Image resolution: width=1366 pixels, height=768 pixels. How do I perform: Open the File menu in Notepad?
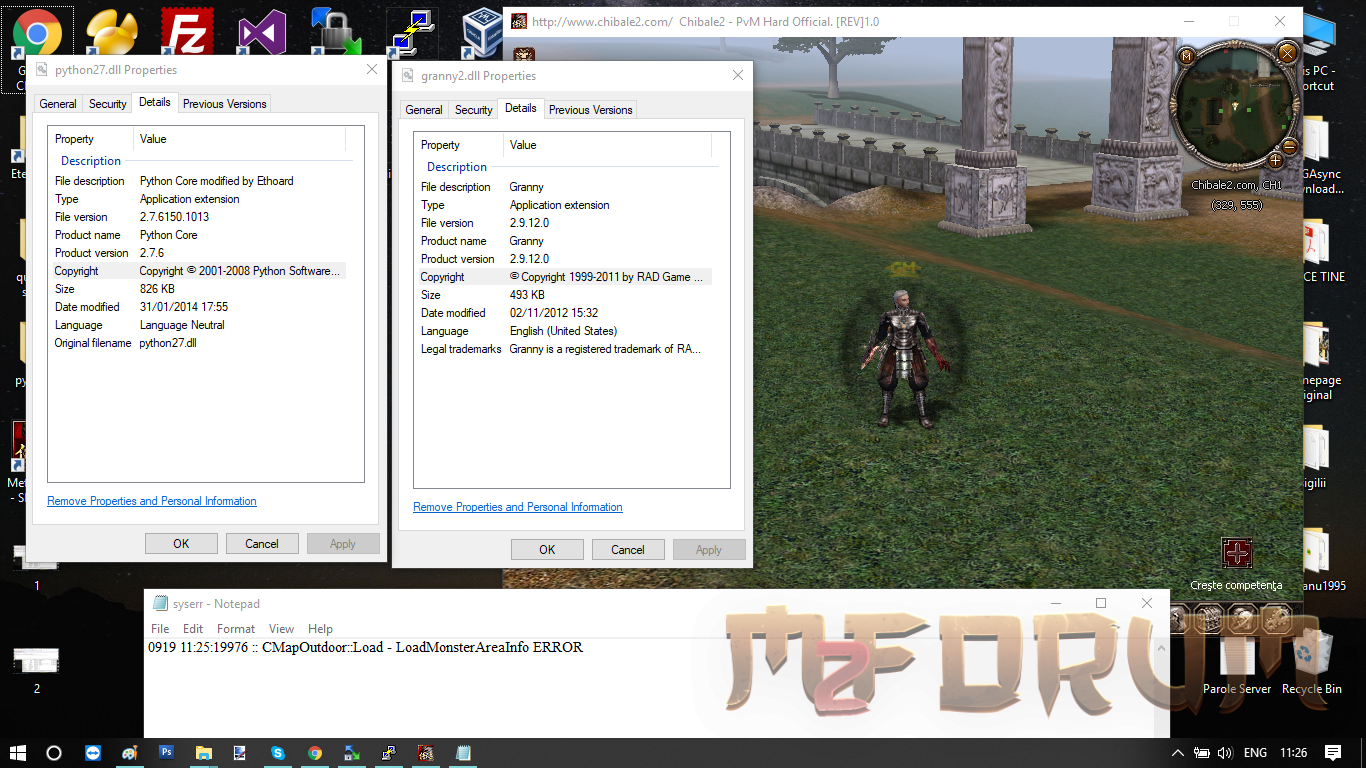pos(160,629)
